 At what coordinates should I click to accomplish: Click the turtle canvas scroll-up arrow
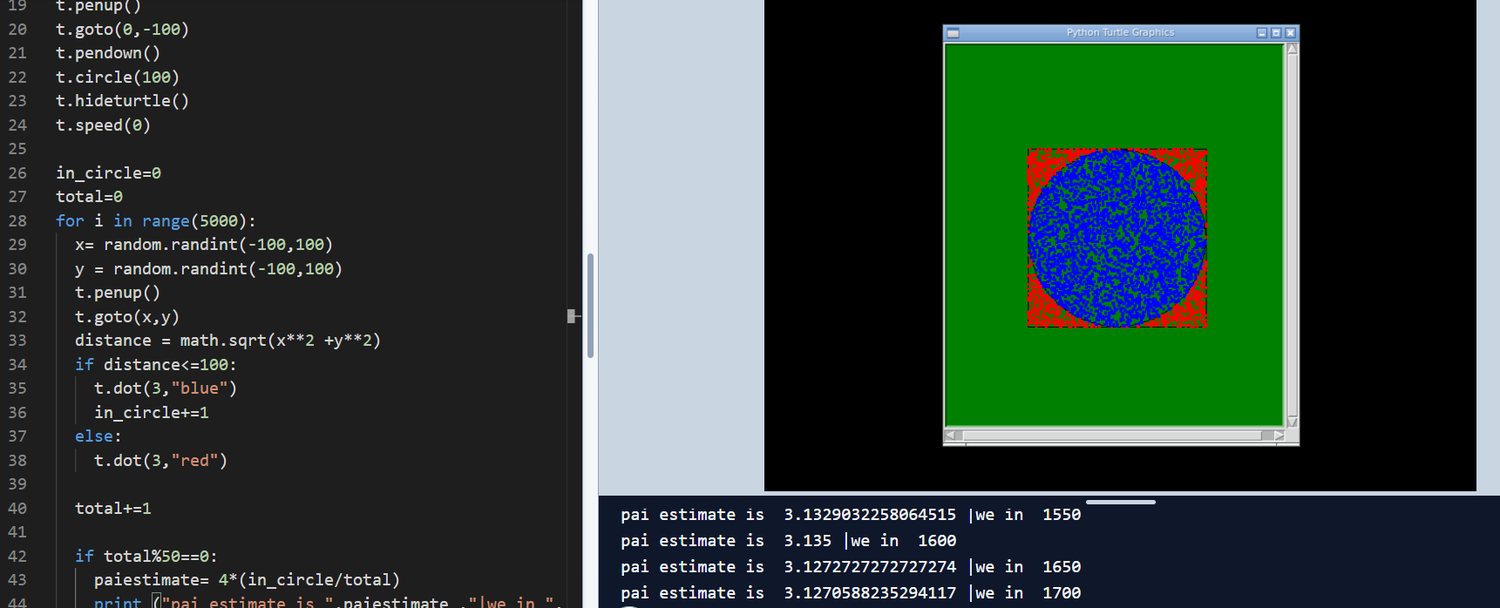point(1291,48)
